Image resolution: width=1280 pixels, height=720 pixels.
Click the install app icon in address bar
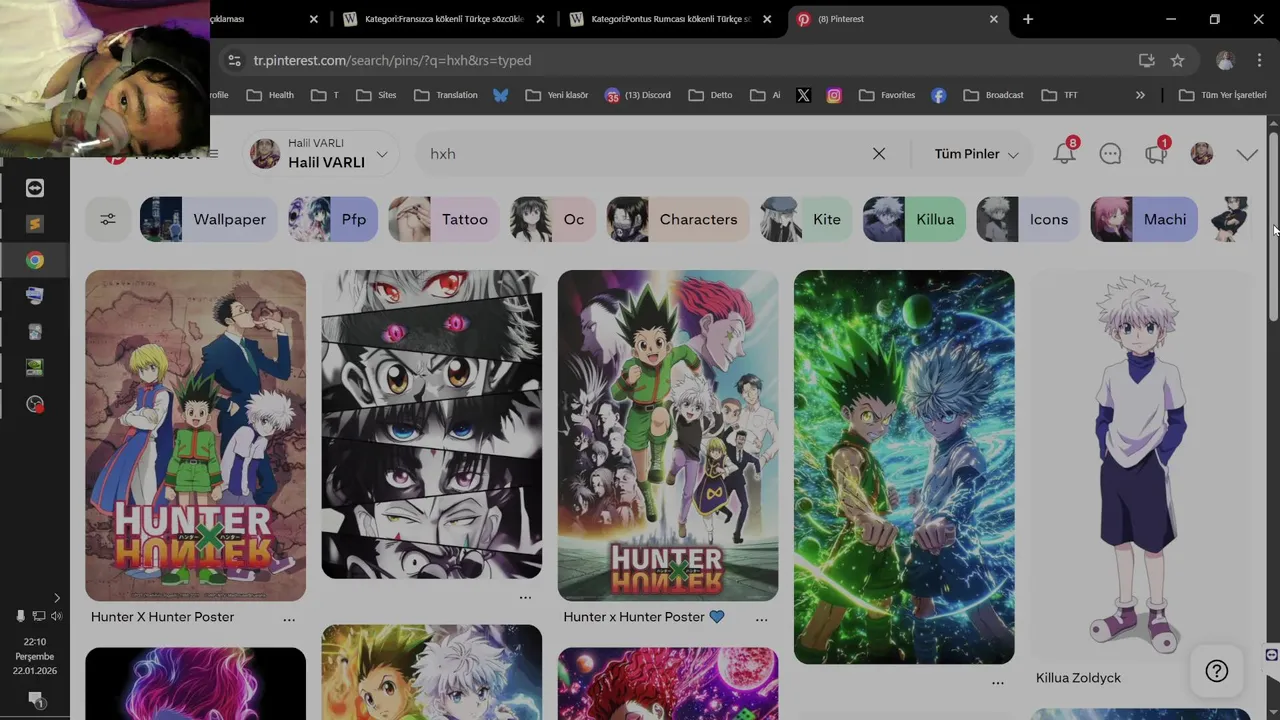(x=1147, y=60)
